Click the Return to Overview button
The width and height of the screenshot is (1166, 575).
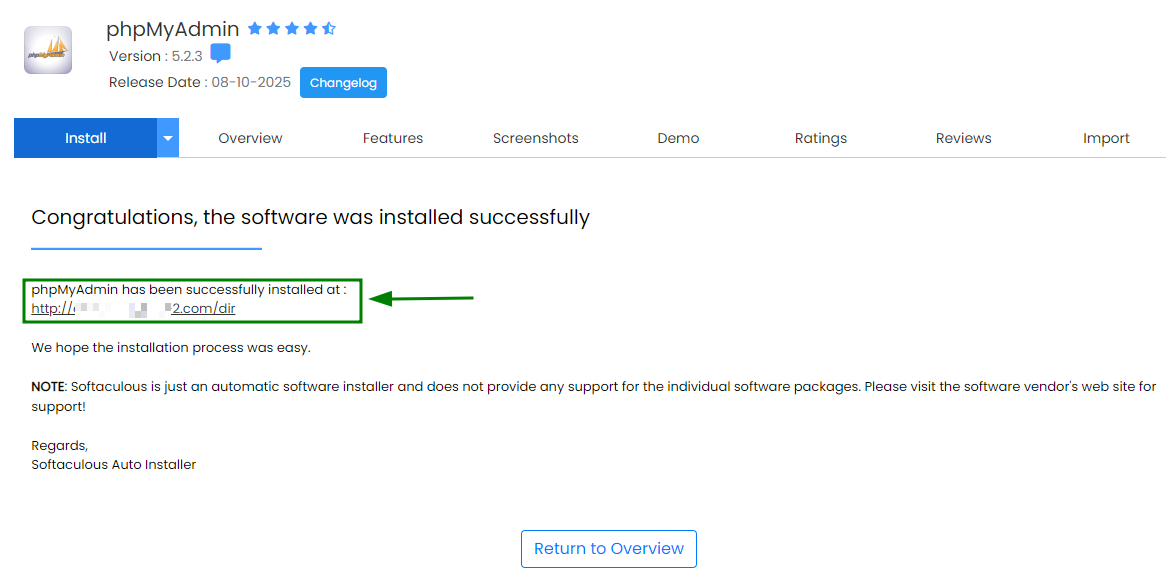click(x=608, y=549)
